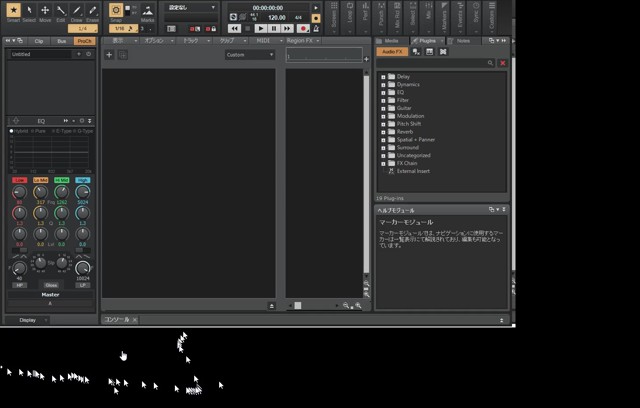Expand the Modulation plugin folder
Image resolution: width=640 pixels, height=408 pixels.
[x=383, y=116]
